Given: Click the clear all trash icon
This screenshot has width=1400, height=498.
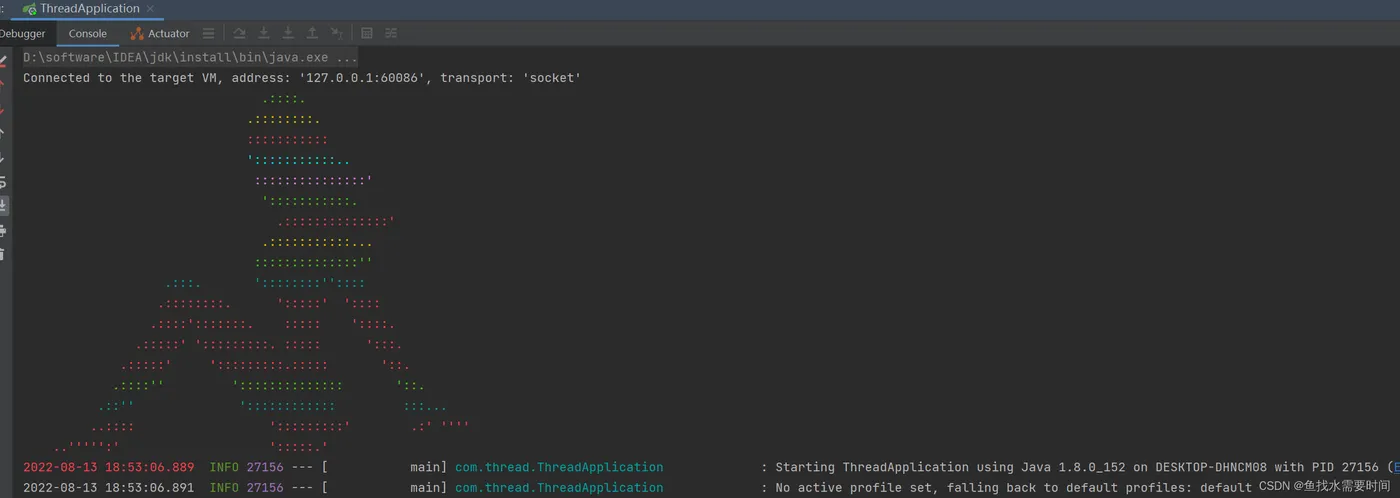Looking at the screenshot, I should pos(3,254).
